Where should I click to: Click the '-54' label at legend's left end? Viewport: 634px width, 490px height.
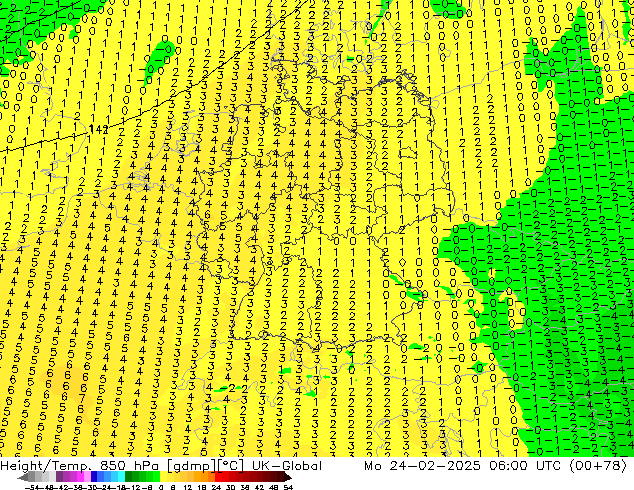click(x=32, y=487)
